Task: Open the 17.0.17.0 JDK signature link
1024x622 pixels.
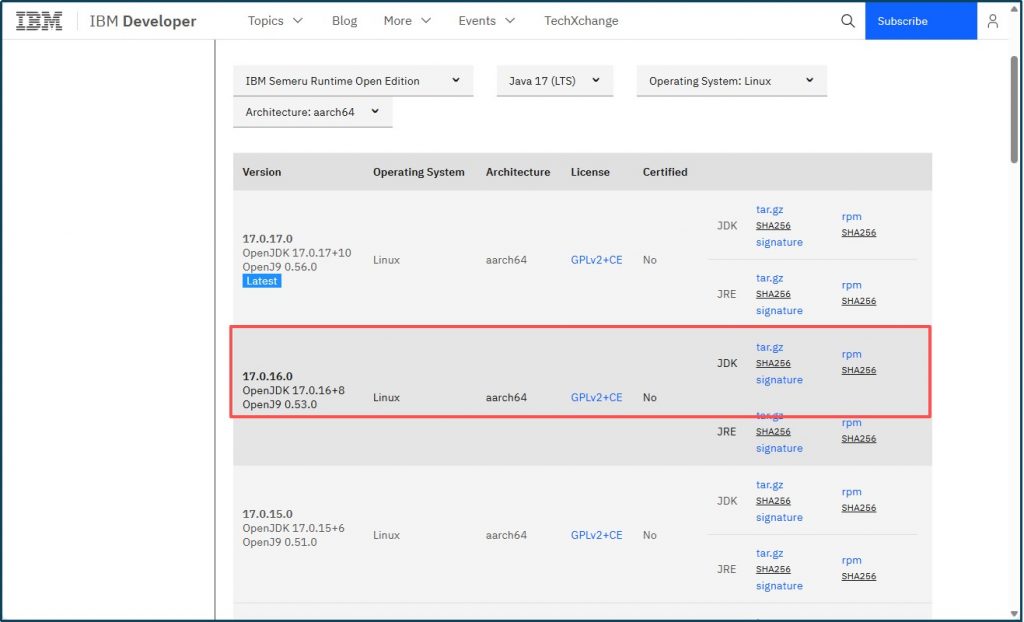Action: click(779, 242)
